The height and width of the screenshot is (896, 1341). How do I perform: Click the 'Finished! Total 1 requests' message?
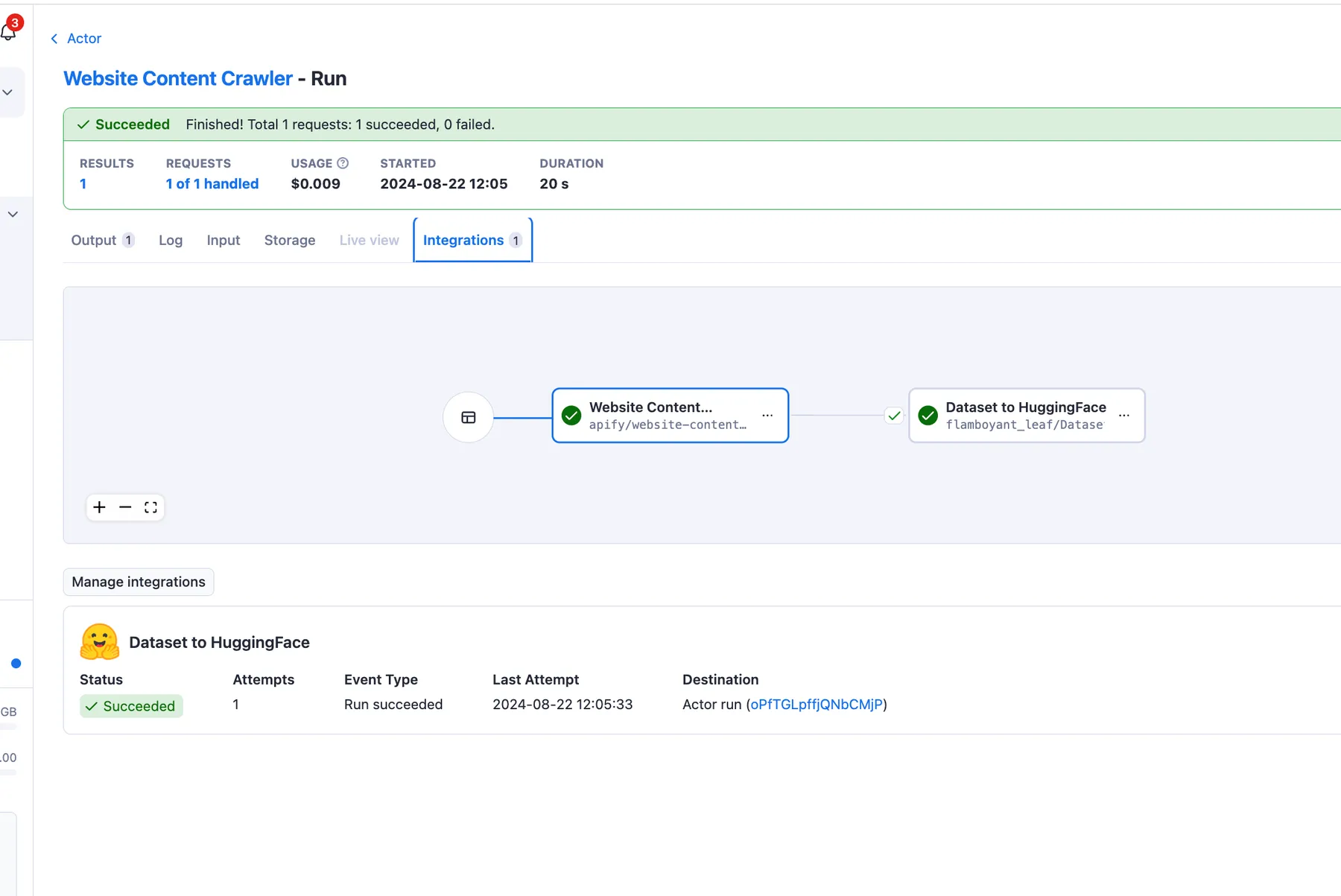pos(340,124)
